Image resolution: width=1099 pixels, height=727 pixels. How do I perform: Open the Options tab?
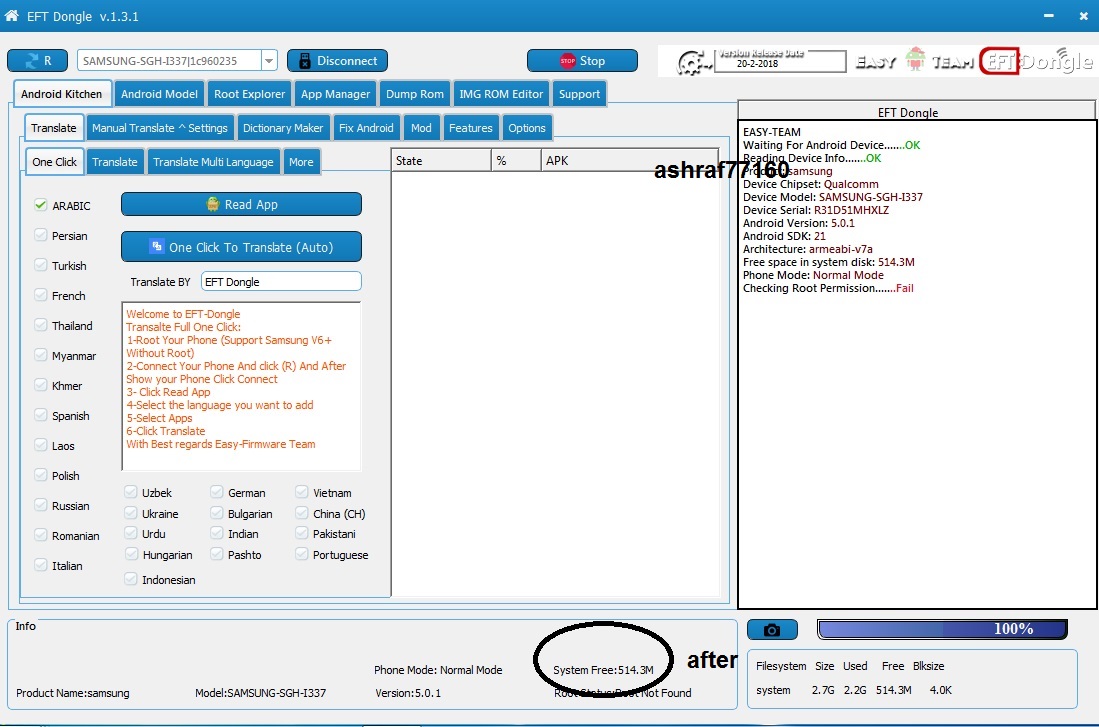coord(527,128)
